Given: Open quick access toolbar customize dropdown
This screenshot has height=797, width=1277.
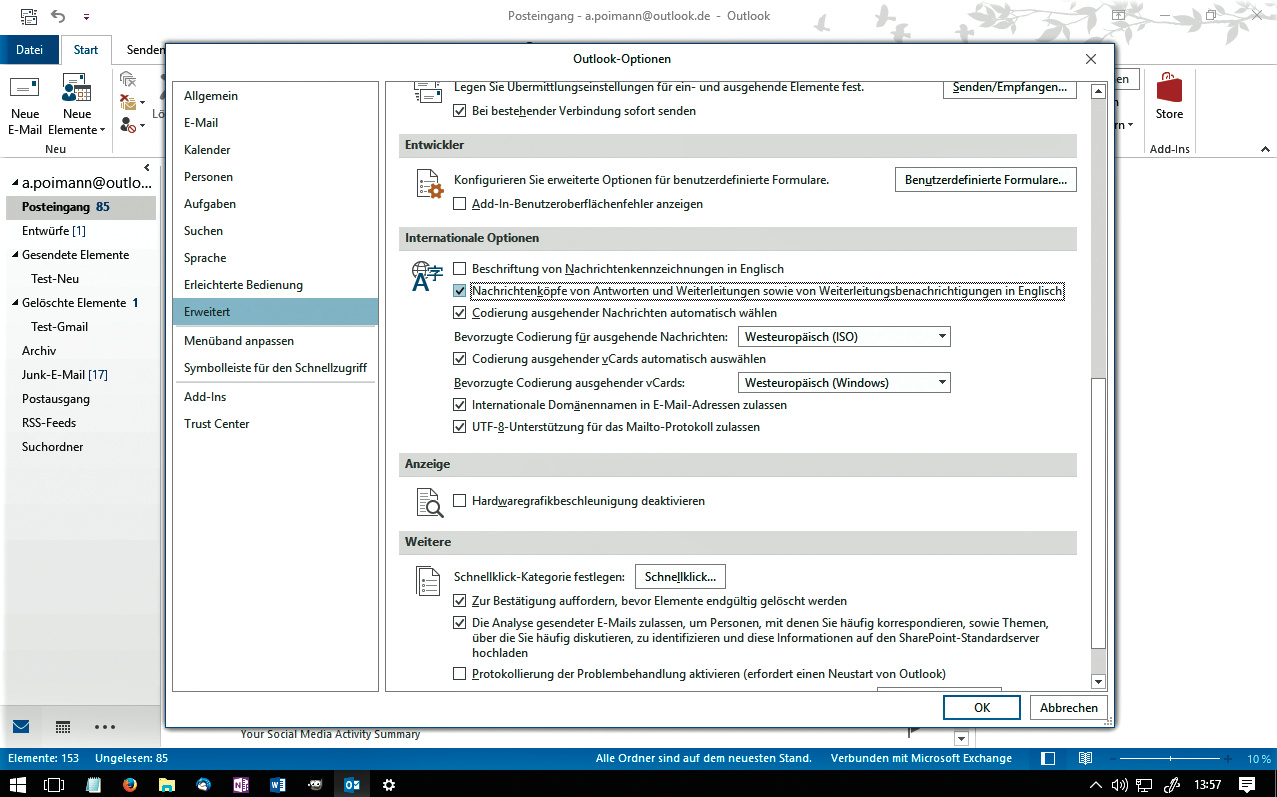Looking at the screenshot, I should 86,18.
